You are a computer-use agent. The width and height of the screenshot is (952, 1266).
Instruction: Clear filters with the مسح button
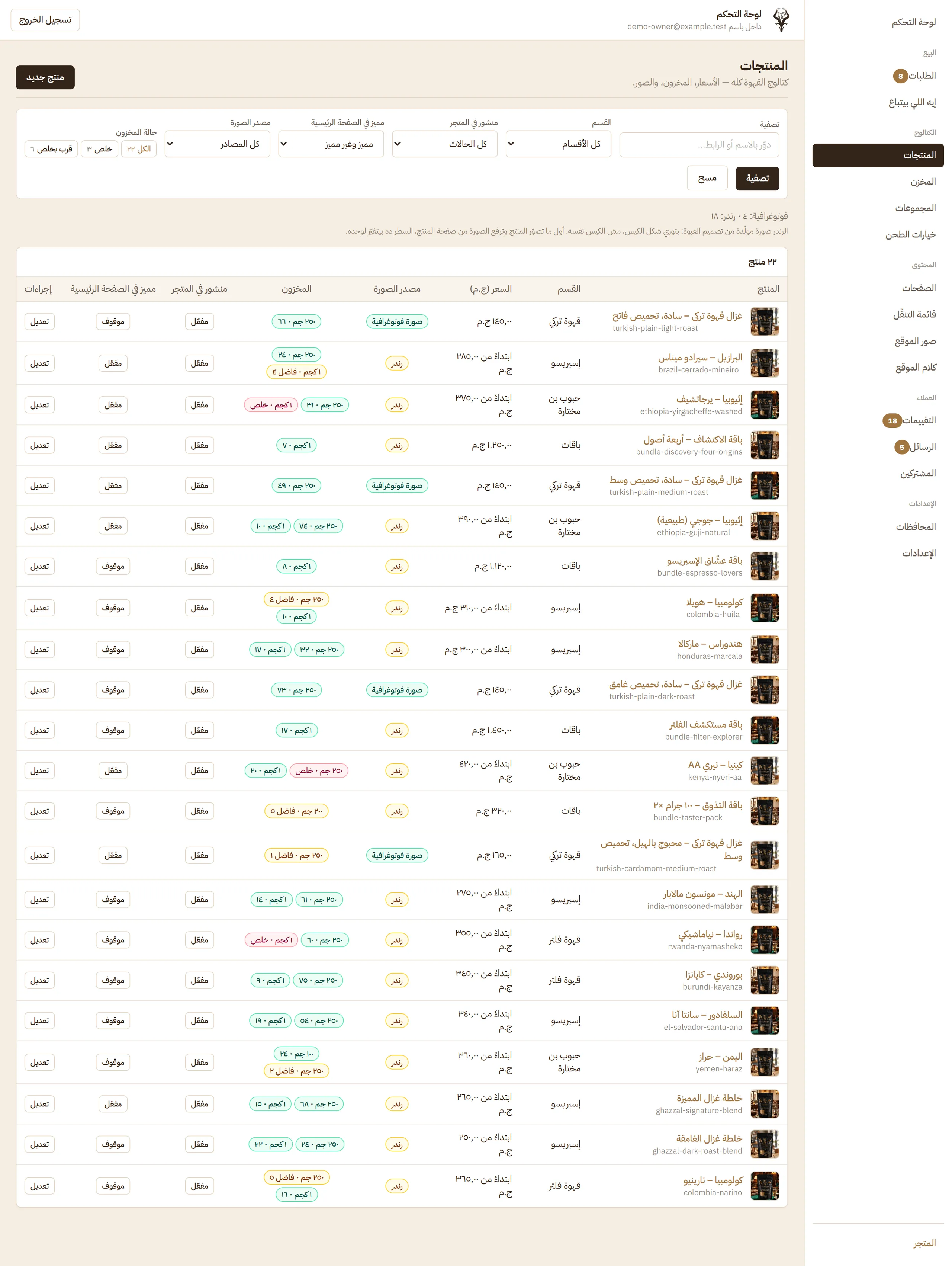[707, 178]
